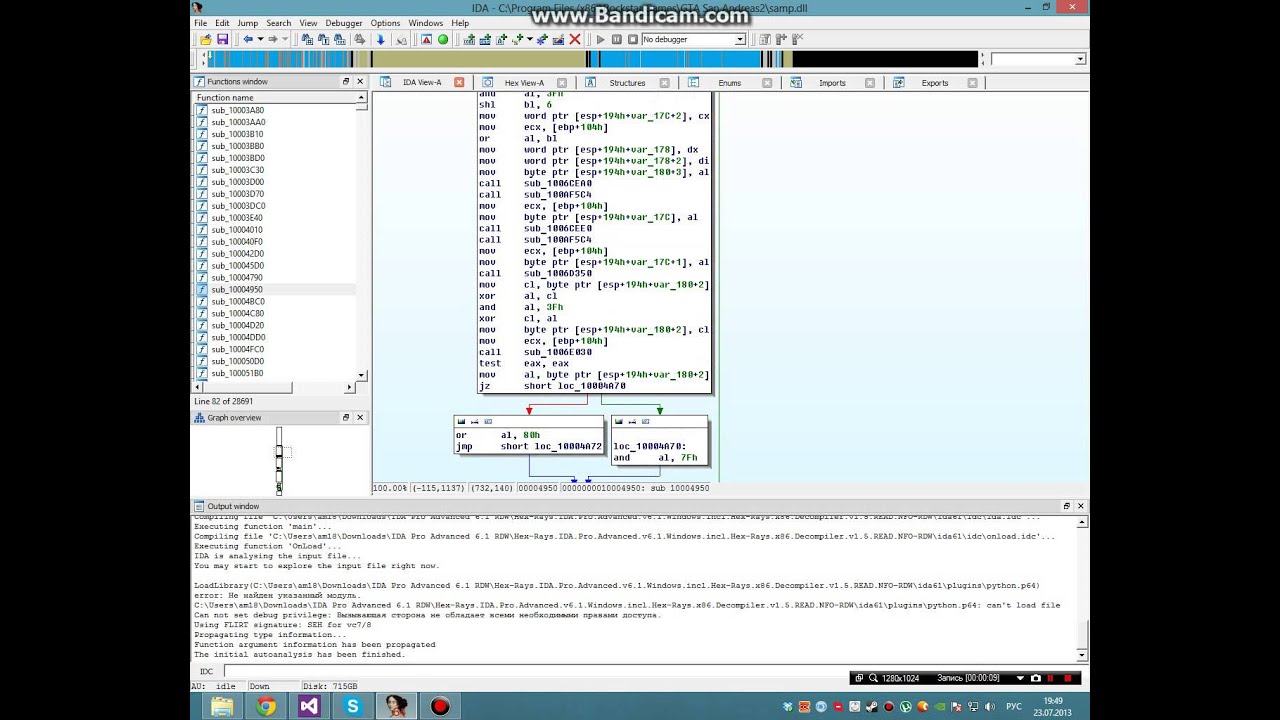This screenshot has height=720, width=1280.
Task: Click the red triangle toolbar icon
Action: [x=426, y=39]
